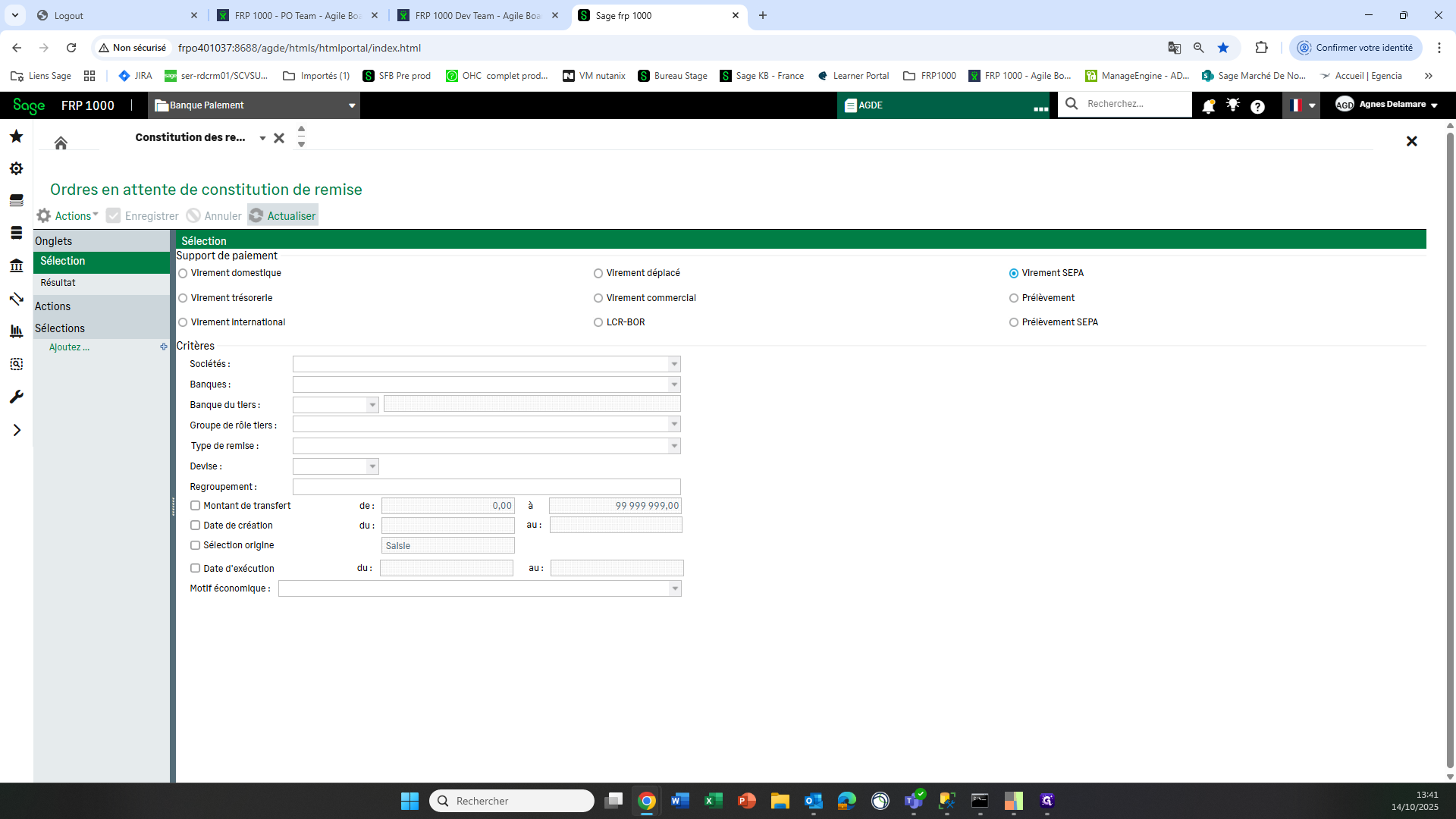
Task: Open the bank building sidebar icon
Action: tap(16, 266)
